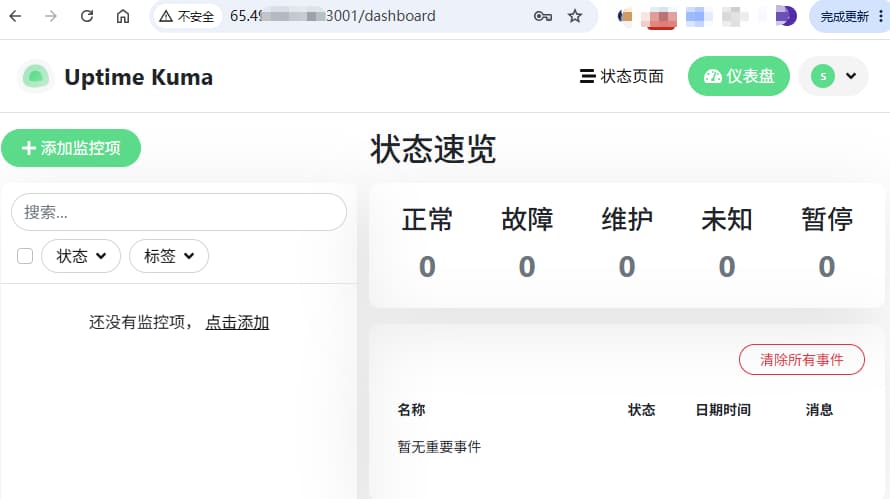
Task: Click the 正常 status count
Action: 427,267
